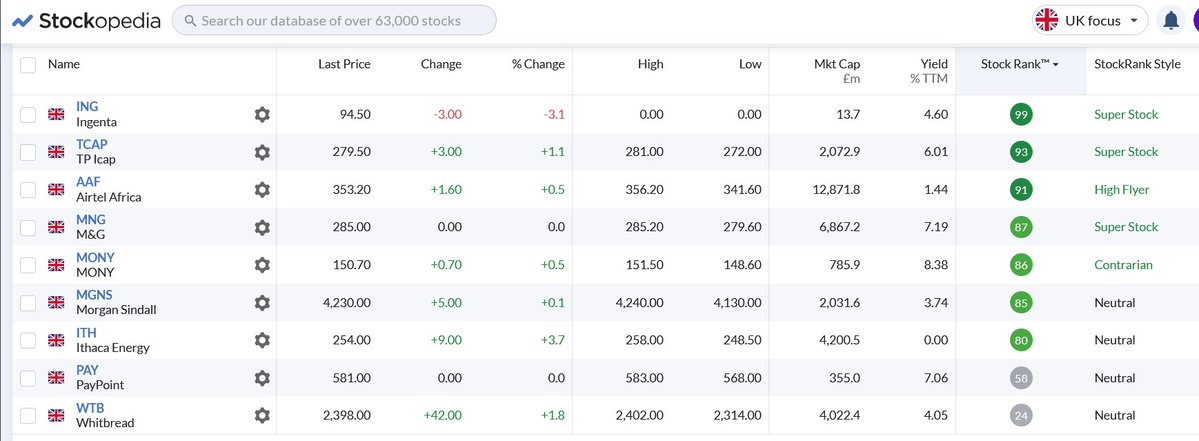The height and width of the screenshot is (441, 1199).
Task: Open the MGNS ticker link
Action: [94, 295]
